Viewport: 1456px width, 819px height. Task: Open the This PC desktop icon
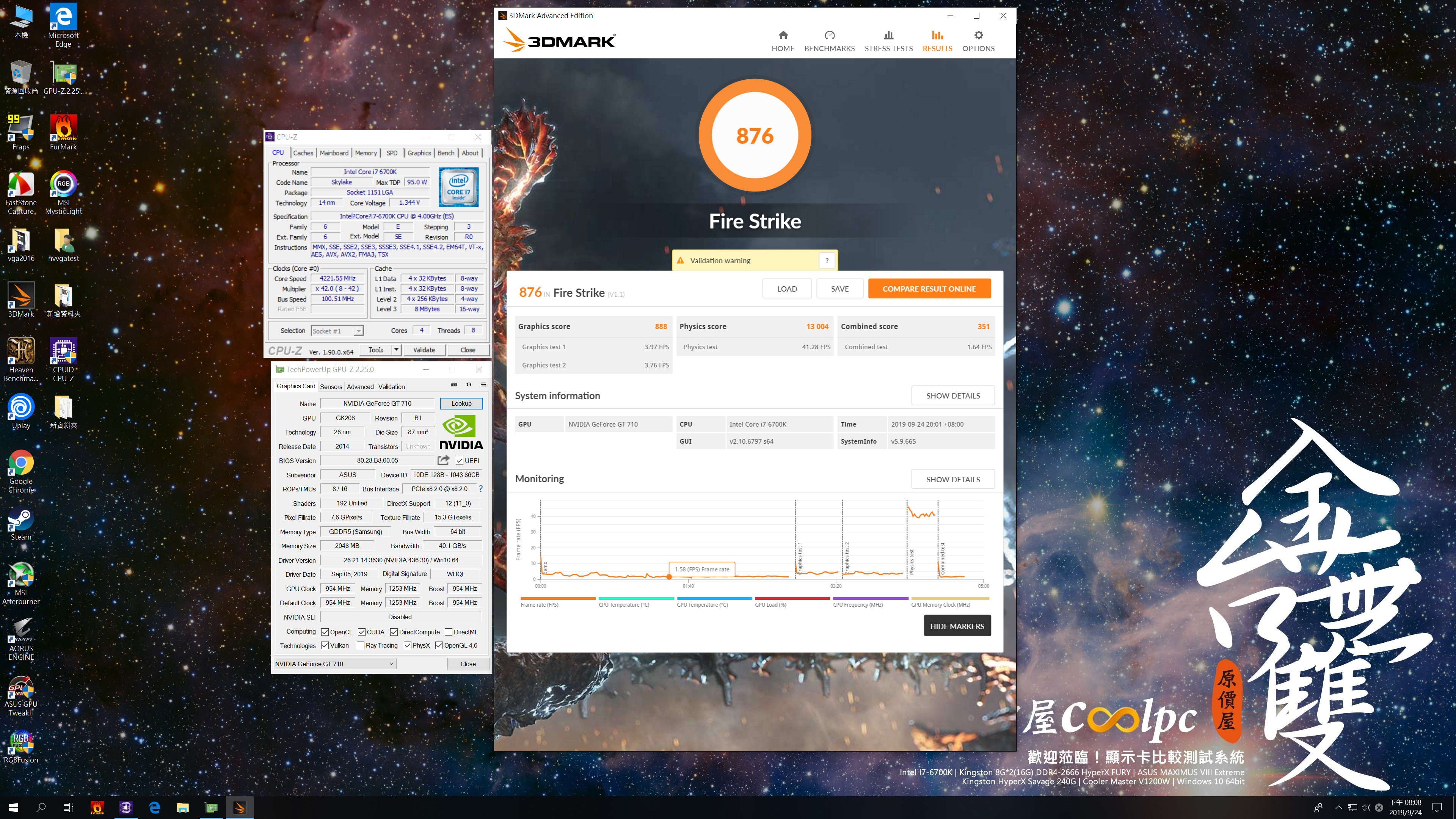21,22
